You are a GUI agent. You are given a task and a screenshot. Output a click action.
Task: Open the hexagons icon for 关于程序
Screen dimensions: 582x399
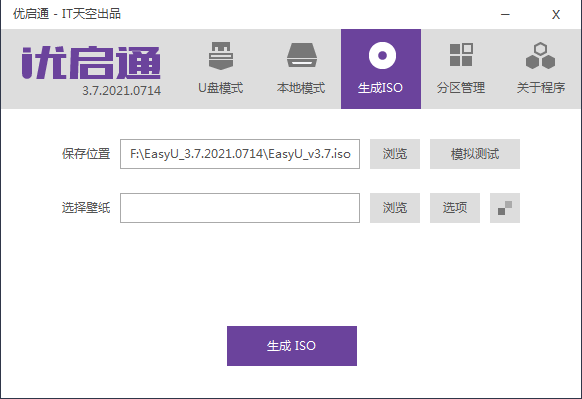(x=540, y=56)
